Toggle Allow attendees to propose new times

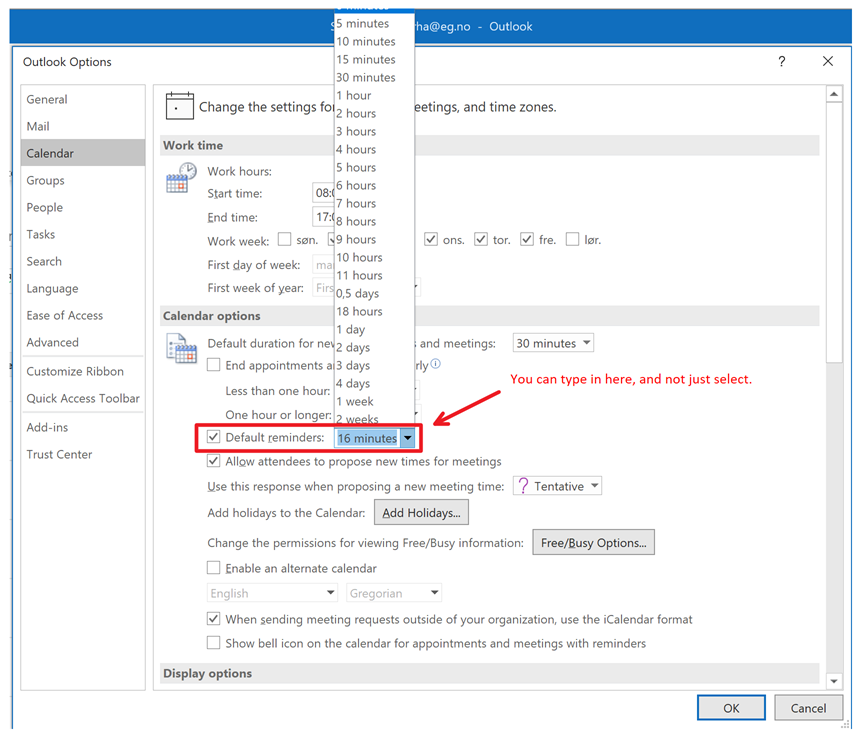click(x=214, y=462)
